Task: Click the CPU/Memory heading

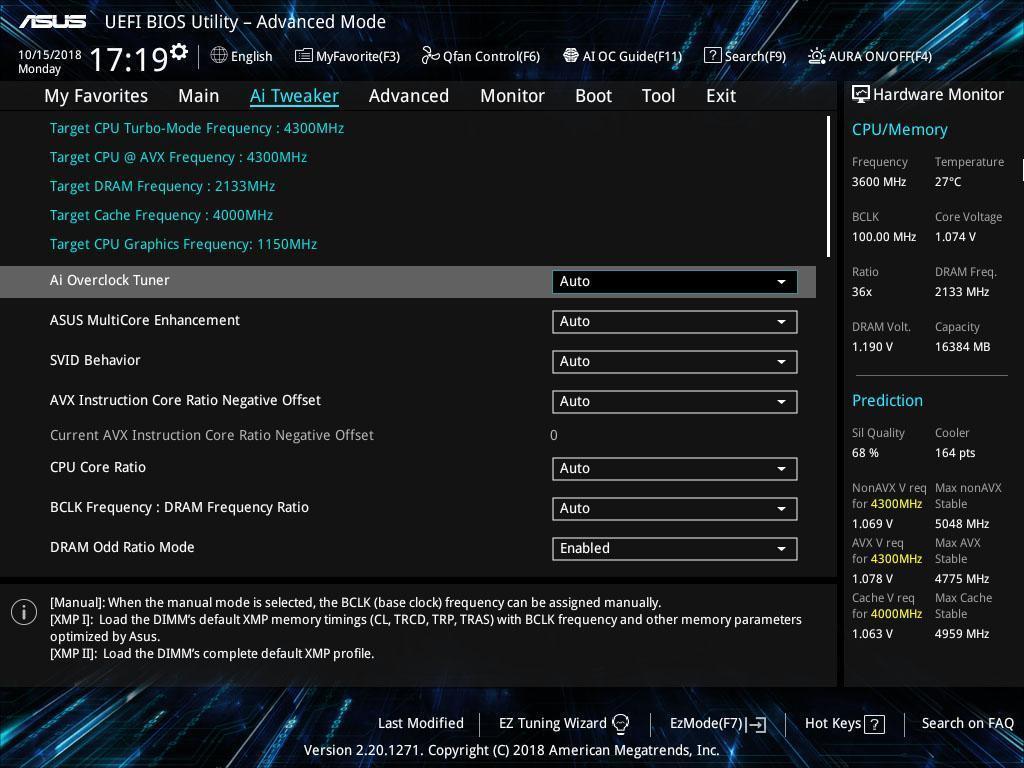Action: click(899, 129)
